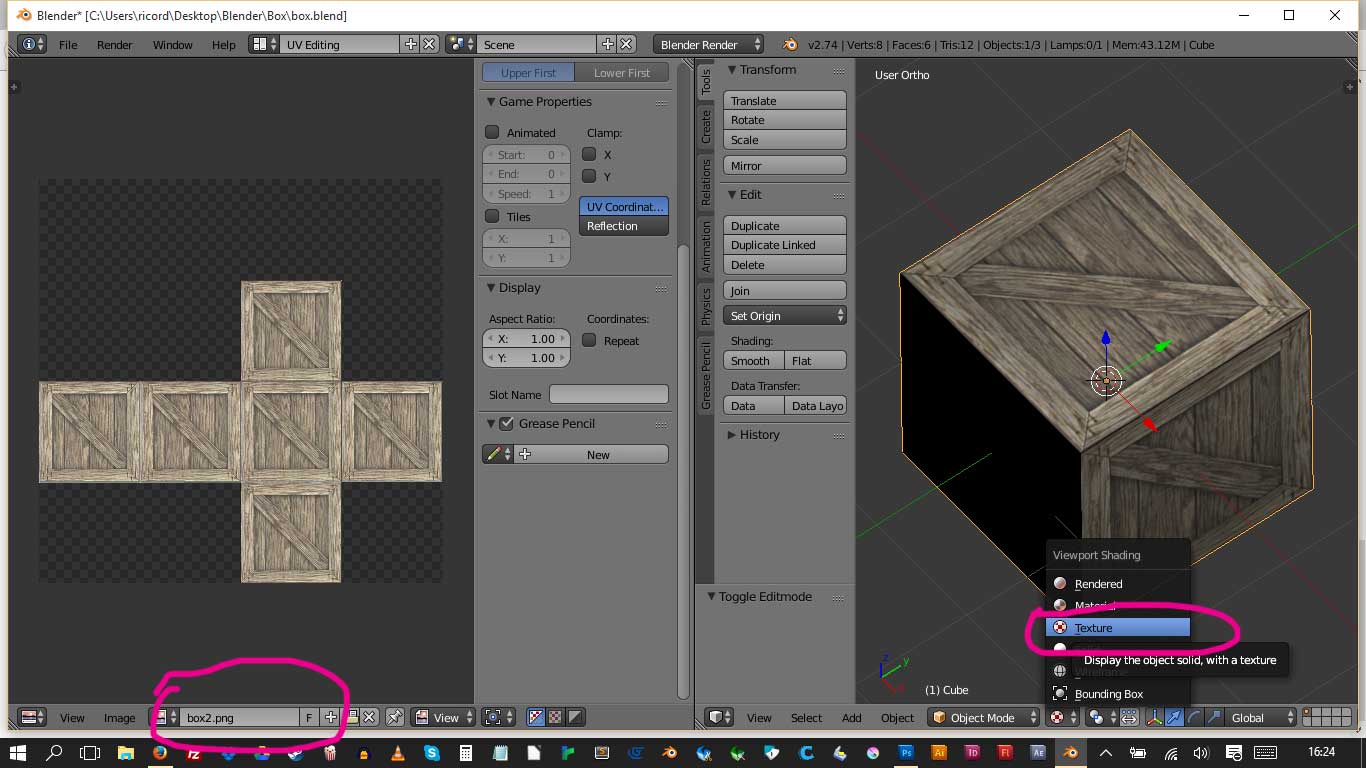This screenshot has height=768, width=1366.
Task: Pin the image in UV editor
Action: click(395, 717)
